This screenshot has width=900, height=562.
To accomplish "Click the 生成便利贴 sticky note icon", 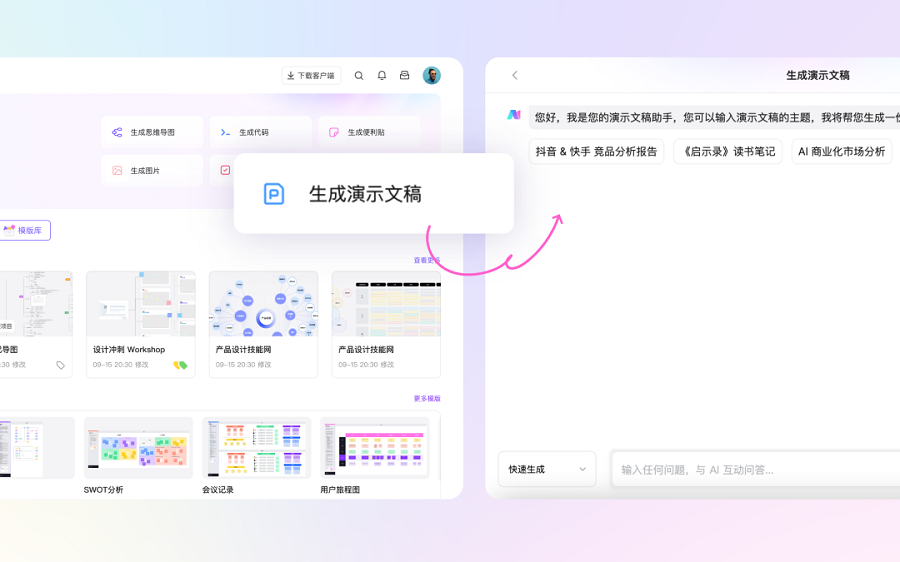I will 334,132.
